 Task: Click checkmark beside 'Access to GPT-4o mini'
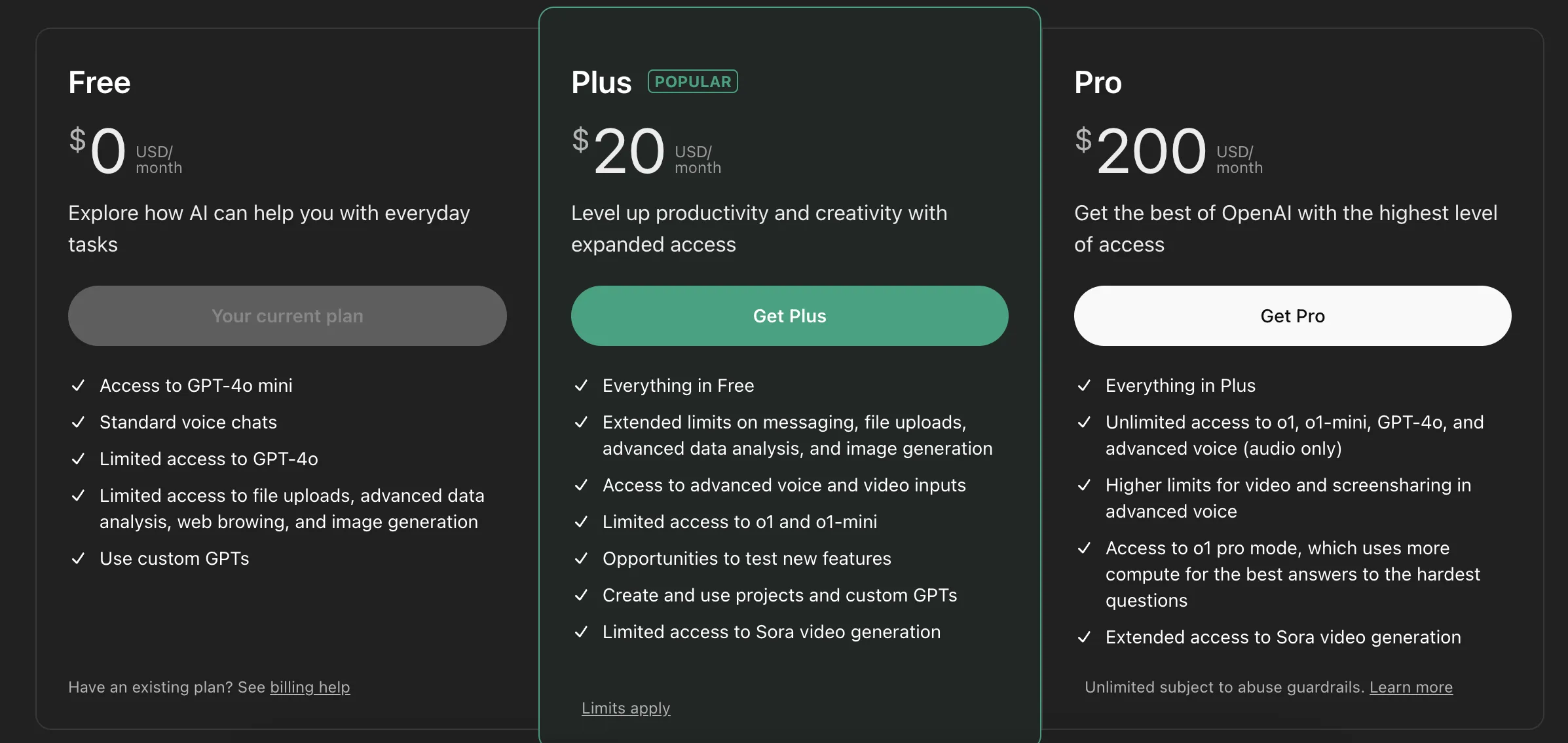tap(78, 385)
